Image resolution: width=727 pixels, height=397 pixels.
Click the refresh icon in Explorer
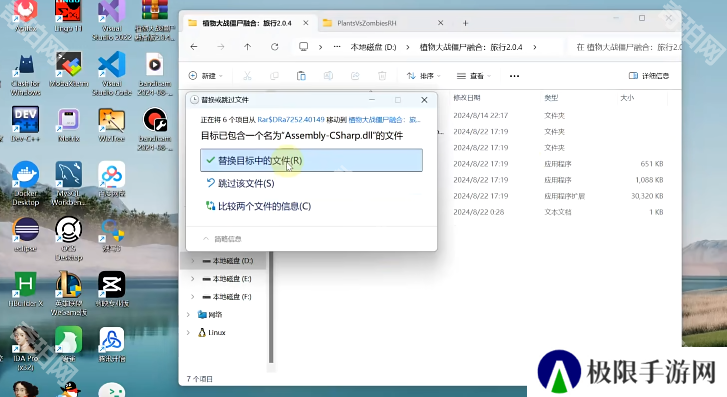pos(274,47)
